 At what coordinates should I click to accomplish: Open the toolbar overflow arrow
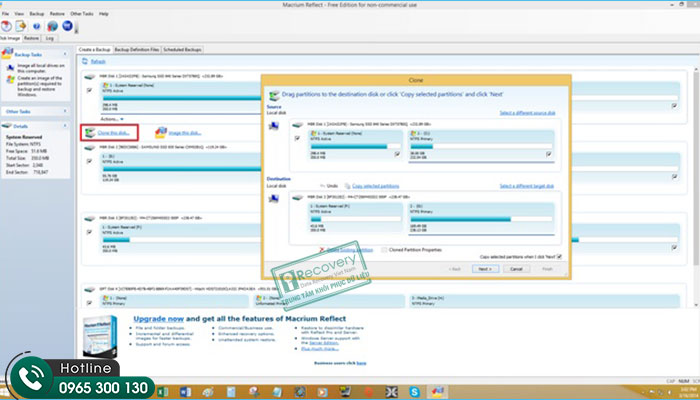(76, 29)
